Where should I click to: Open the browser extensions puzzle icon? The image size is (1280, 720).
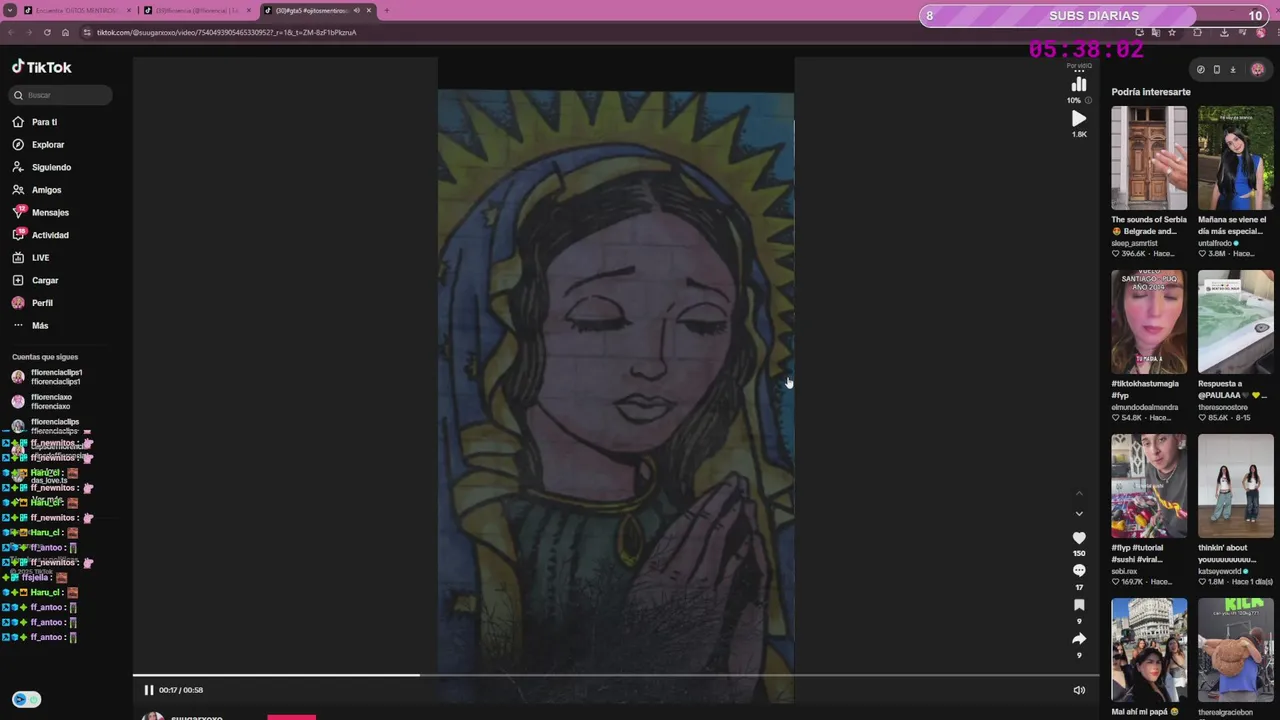pyautogui.click(x=1197, y=32)
